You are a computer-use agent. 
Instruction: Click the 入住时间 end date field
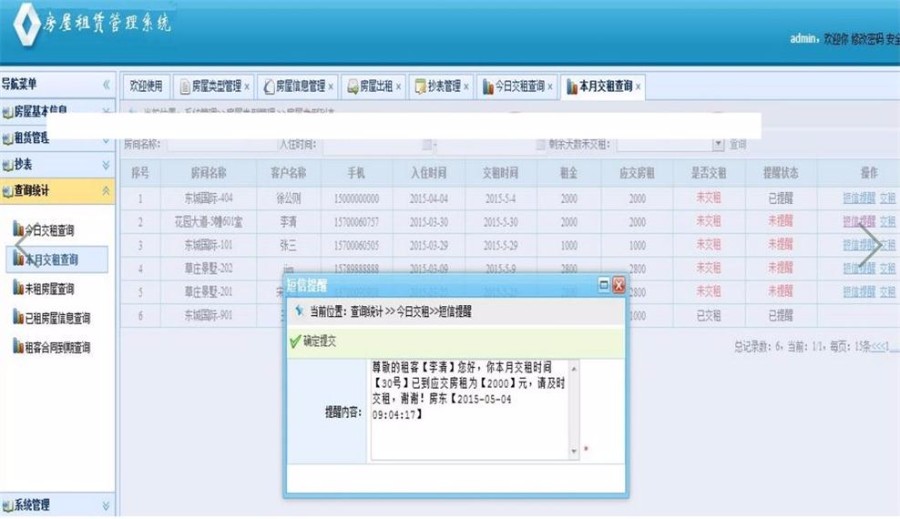point(491,145)
